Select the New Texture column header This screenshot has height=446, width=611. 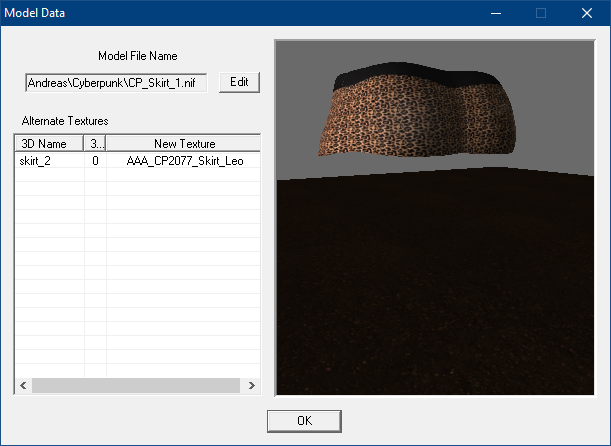point(184,144)
